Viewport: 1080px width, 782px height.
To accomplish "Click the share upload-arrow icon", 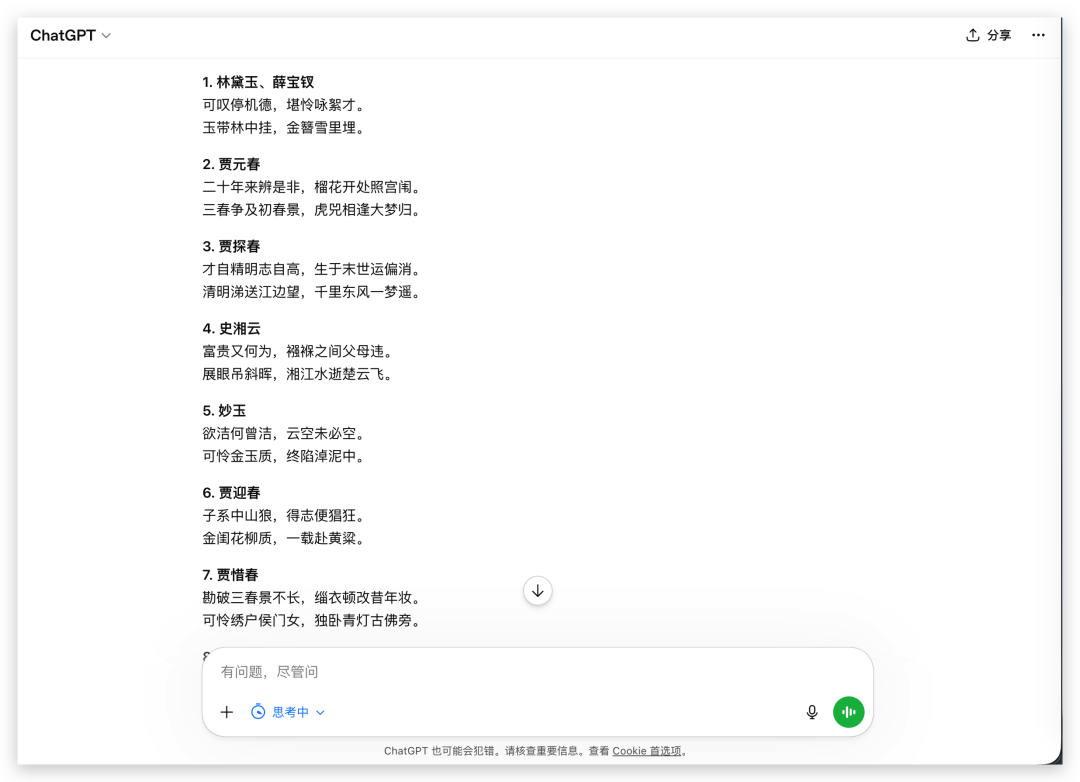I will point(971,34).
